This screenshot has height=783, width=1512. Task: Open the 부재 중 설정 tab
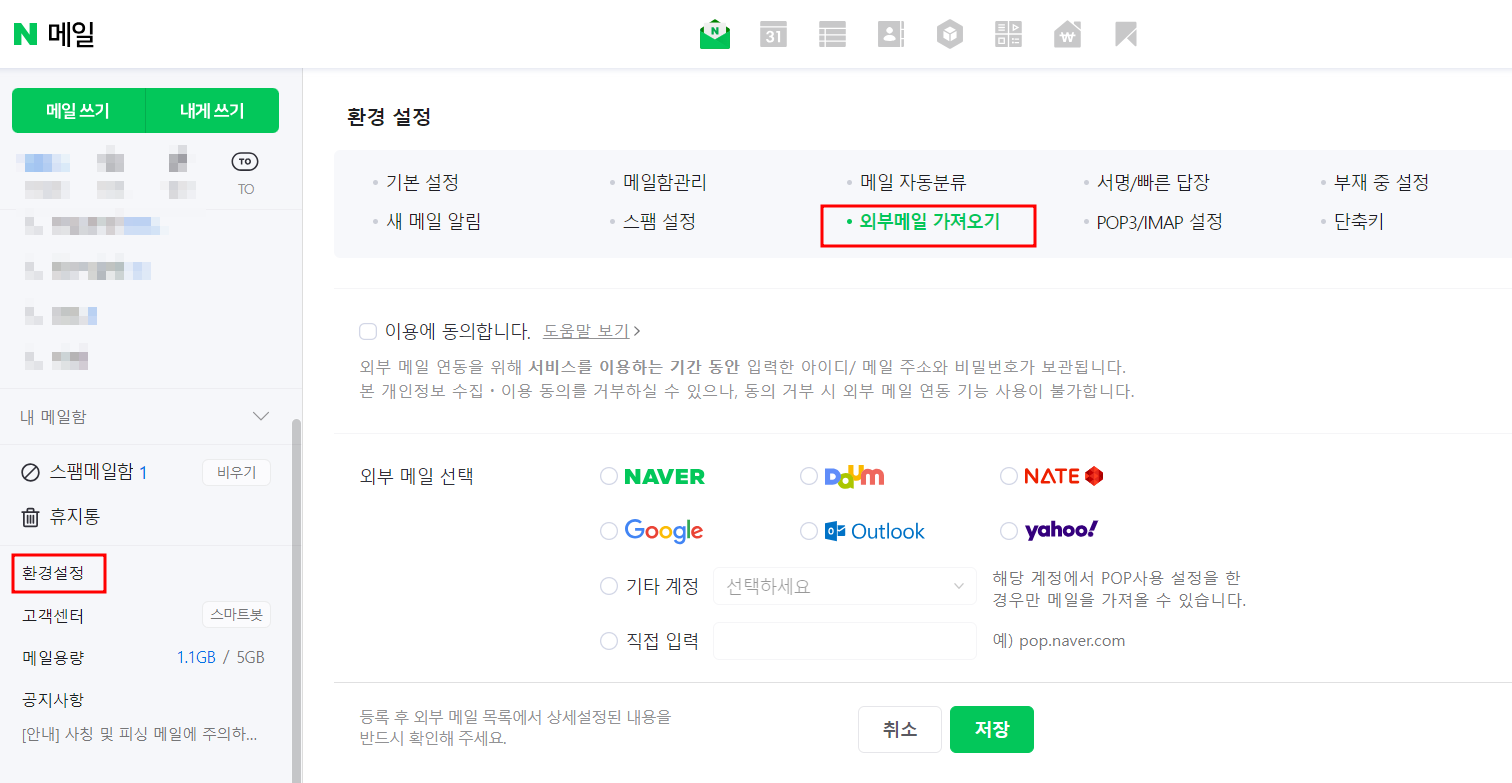point(1382,183)
